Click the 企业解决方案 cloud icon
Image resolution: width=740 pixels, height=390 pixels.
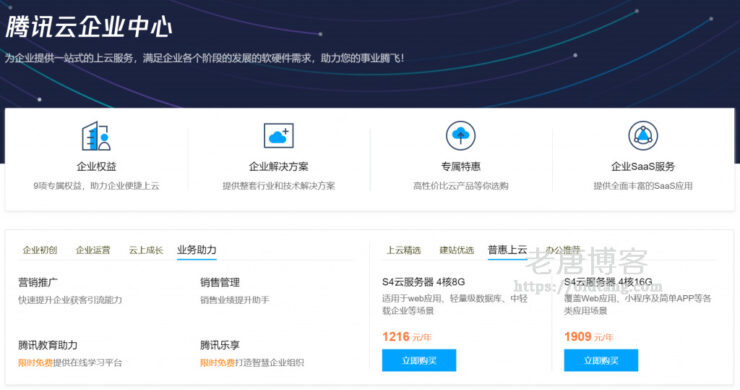278,136
